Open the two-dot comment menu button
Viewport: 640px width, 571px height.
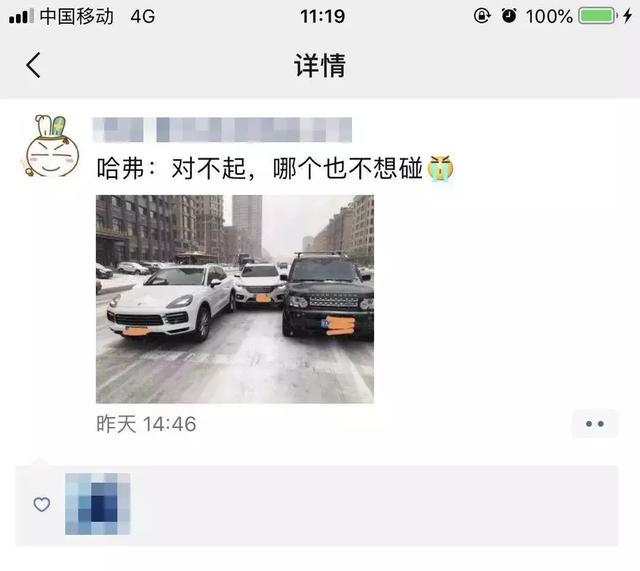[x=595, y=424]
